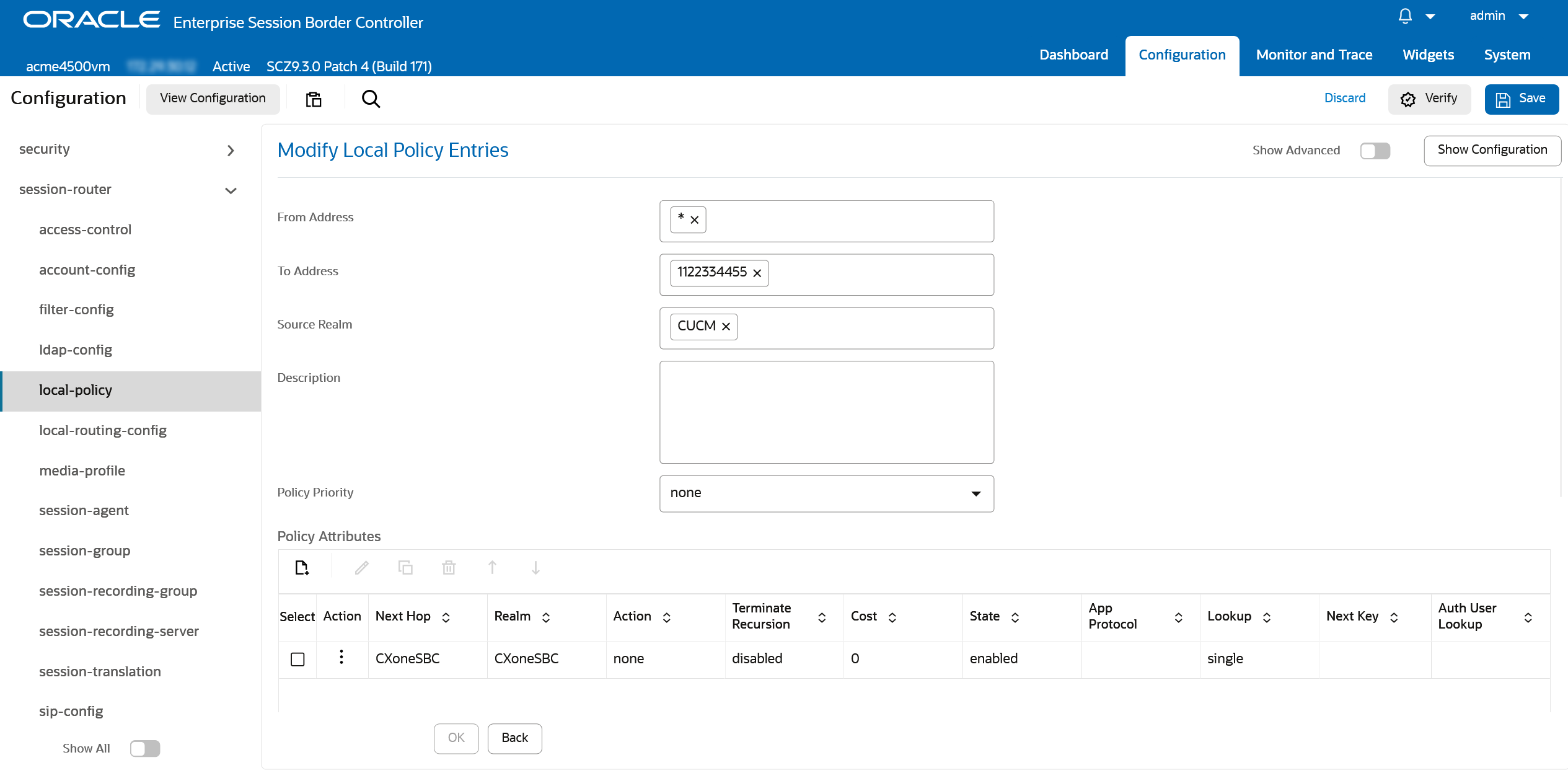The image size is (1568, 773).
Task: Click the View Configuration button
Action: (x=213, y=99)
